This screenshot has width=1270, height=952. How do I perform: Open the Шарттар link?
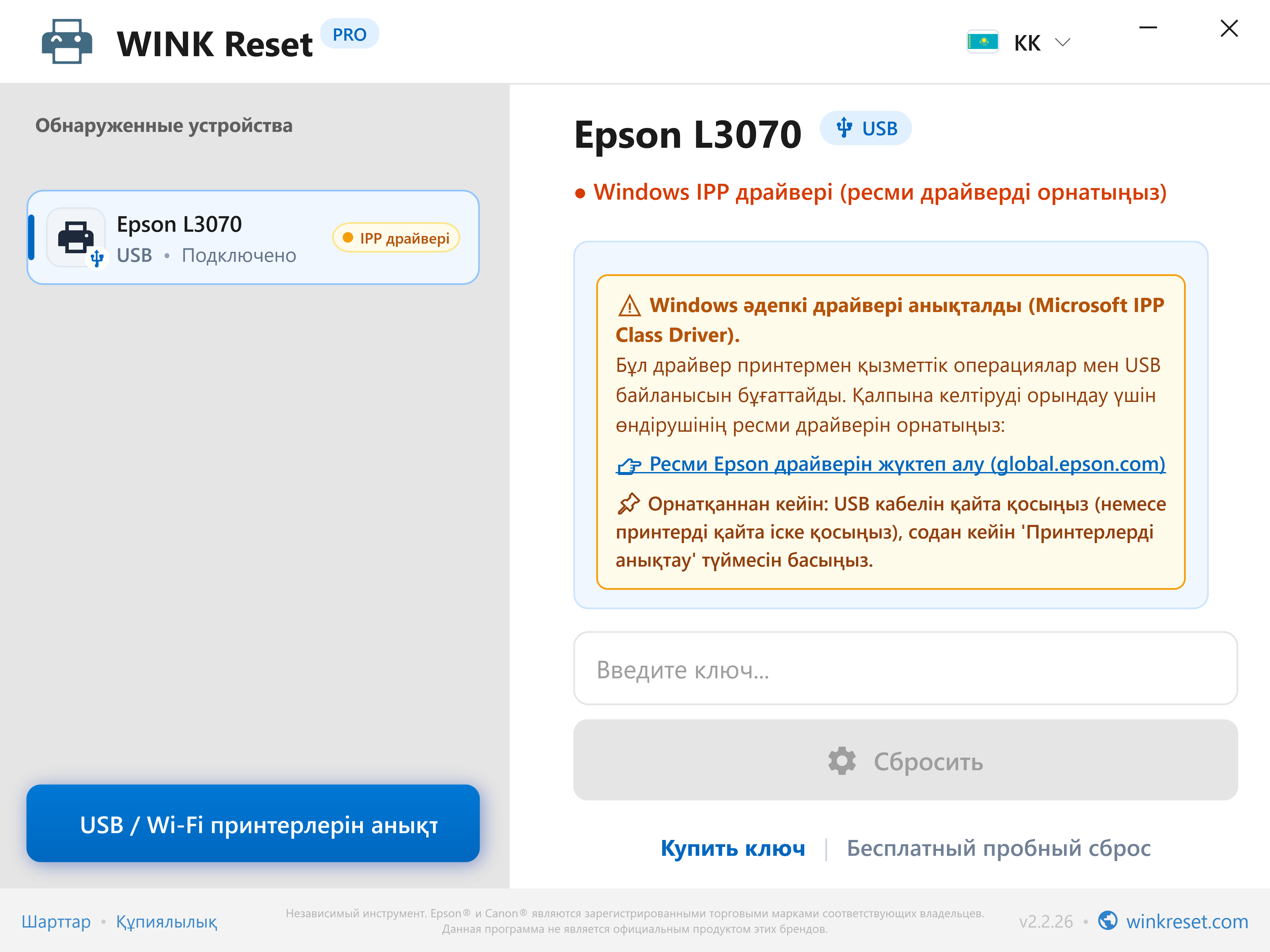coord(56,922)
